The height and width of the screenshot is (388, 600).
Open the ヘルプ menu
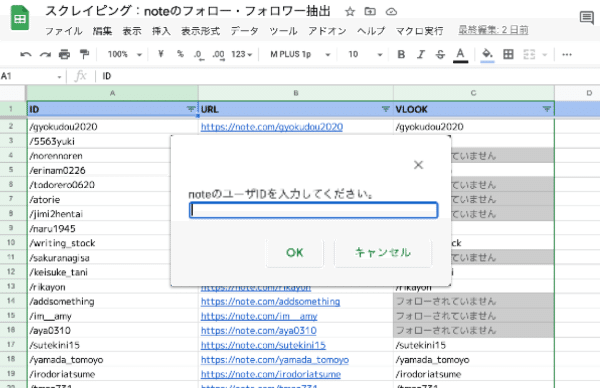[371, 31]
